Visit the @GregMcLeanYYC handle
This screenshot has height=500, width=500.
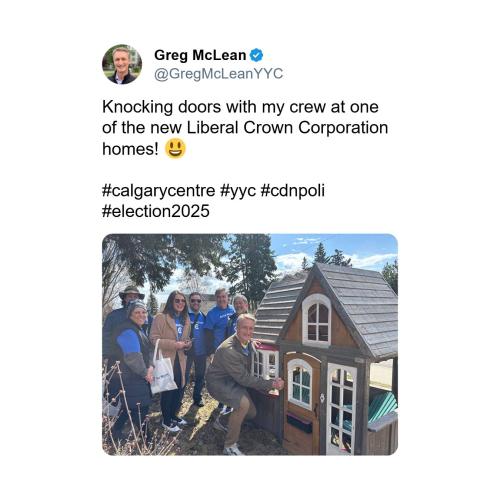click(219, 74)
